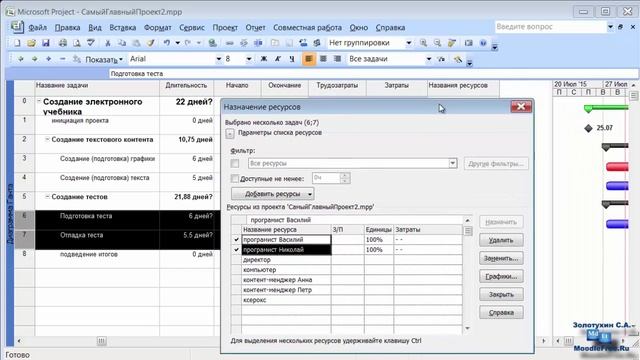The width and height of the screenshot is (640, 360).
Task: Undo the last action
Action: [167, 43]
